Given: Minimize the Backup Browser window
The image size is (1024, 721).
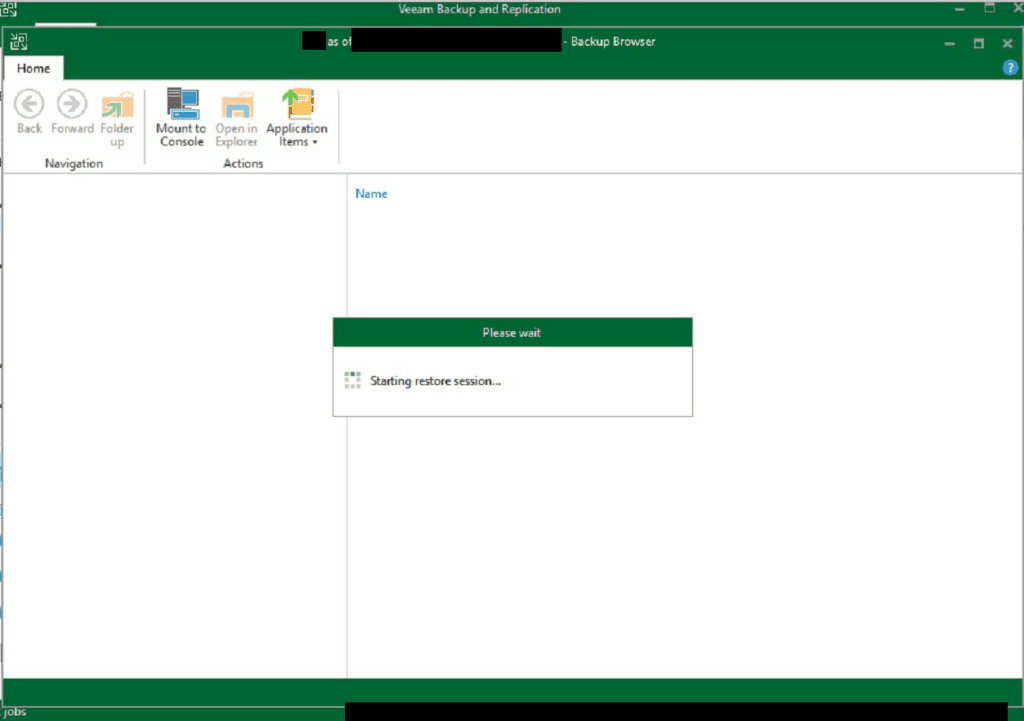Looking at the screenshot, I should coord(948,43).
